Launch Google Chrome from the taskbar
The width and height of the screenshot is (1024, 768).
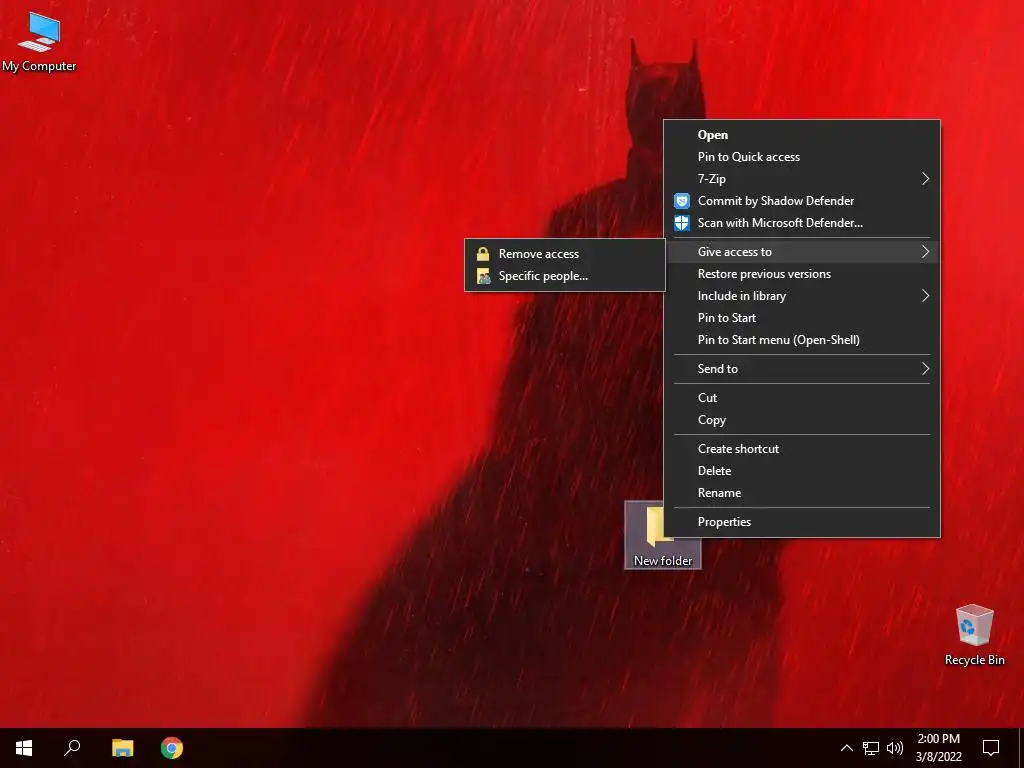click(172, 748)
